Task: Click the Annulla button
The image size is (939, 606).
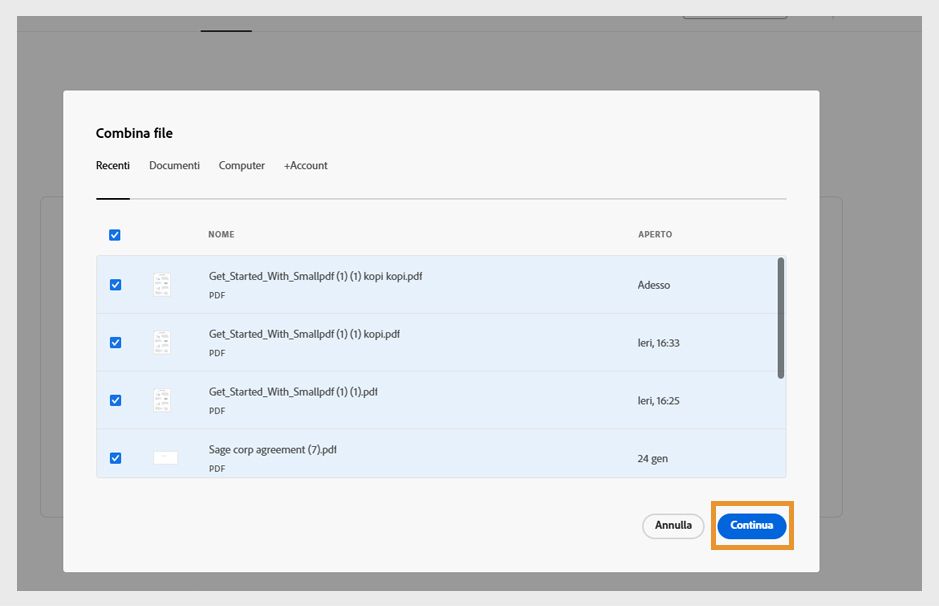Action: pos(673,526)
